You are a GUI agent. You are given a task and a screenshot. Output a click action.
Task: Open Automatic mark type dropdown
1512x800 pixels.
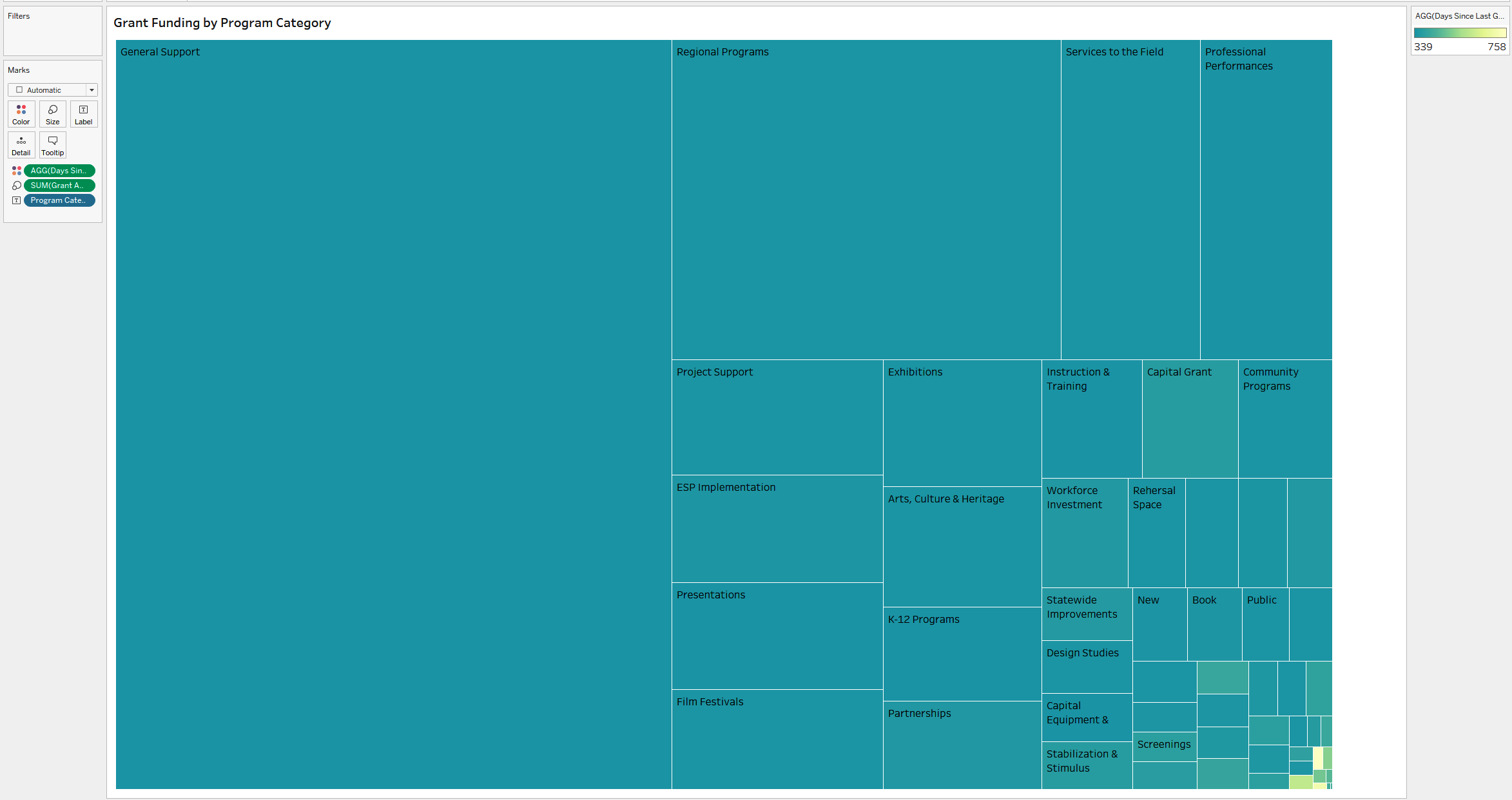pos(53,90)
